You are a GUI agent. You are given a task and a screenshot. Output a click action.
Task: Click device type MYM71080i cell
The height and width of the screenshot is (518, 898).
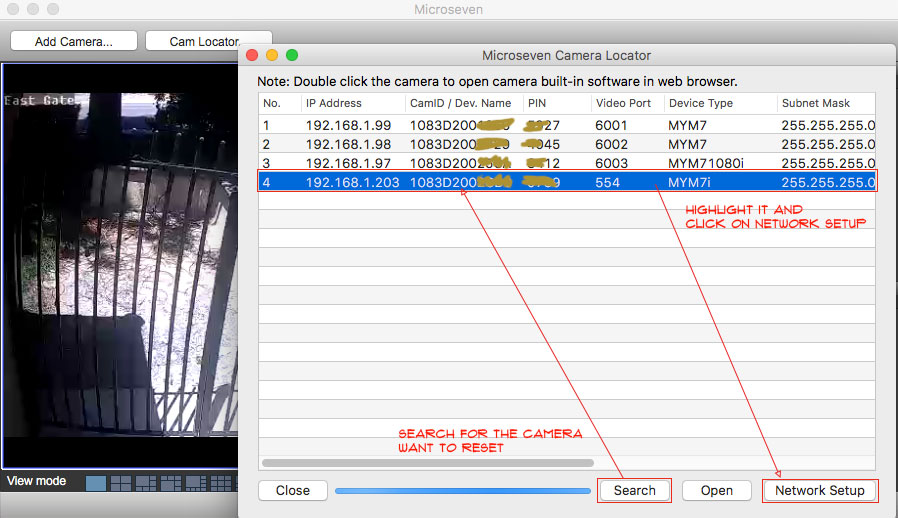click(706, 163)
